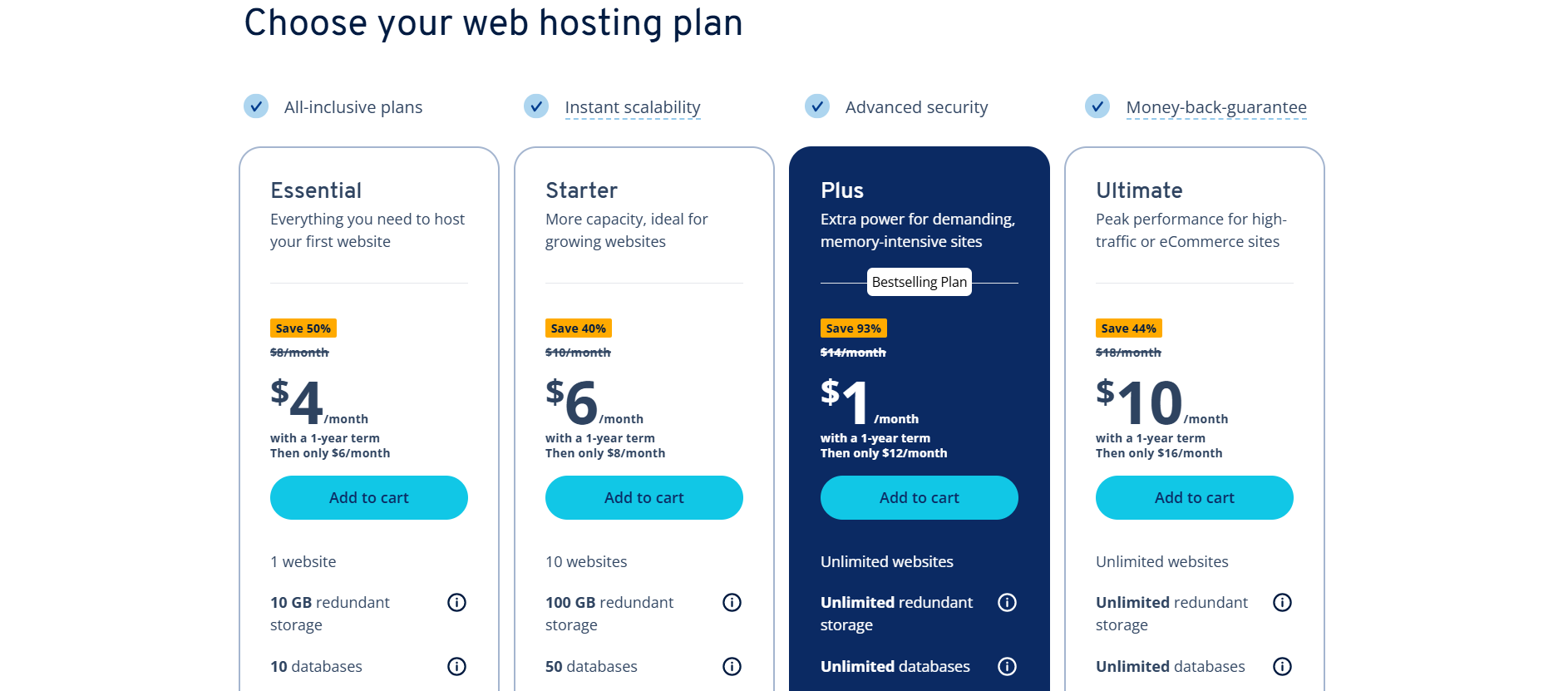1568x691 pixels.
Task: Show info for Plus unlimited databases
Action: pyautogui.click(x=1007, y=666)
